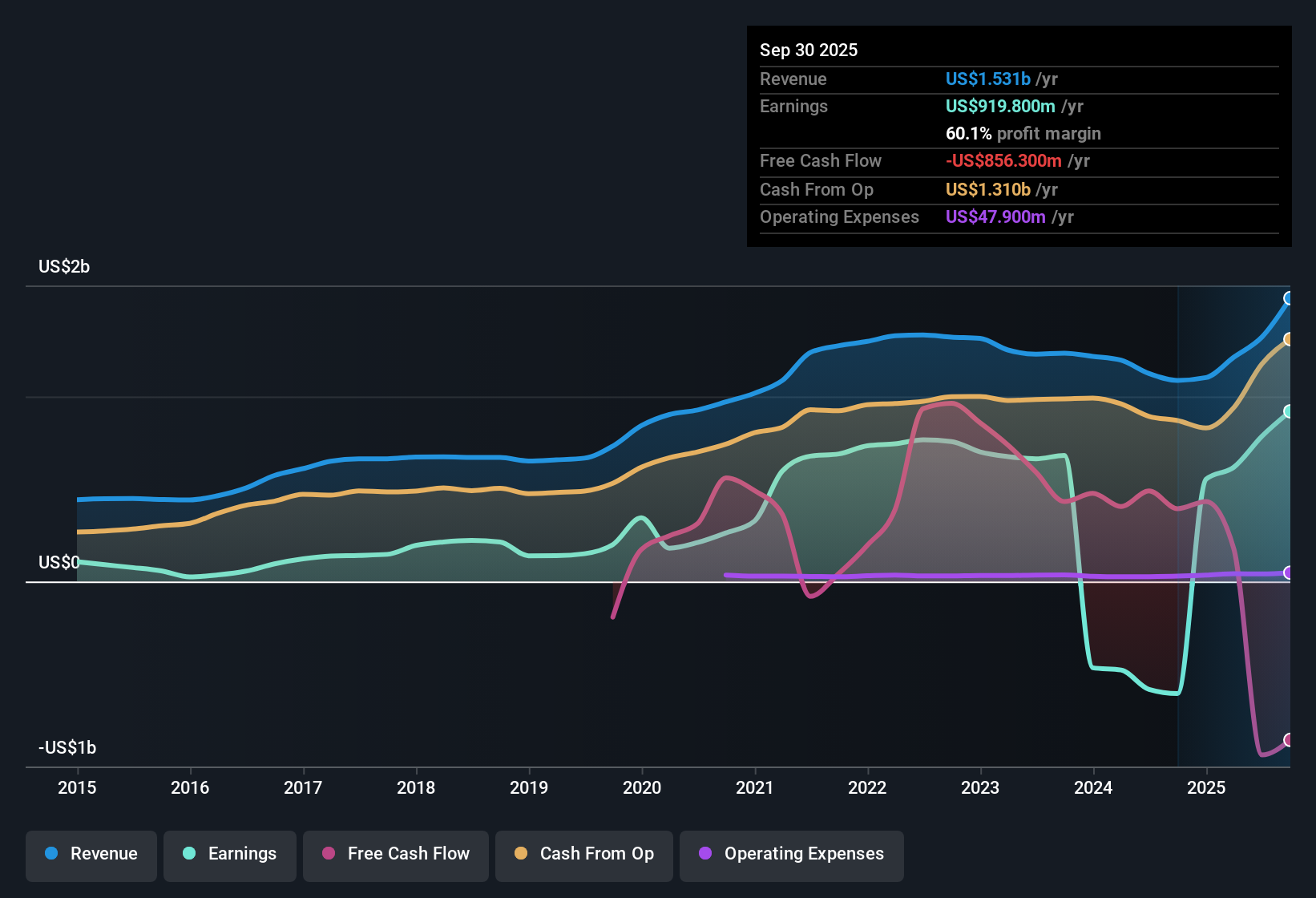Screen dimensions: 1316x898
Task: Select the blue Revenue dot in the legend
Action: (51, 854)
